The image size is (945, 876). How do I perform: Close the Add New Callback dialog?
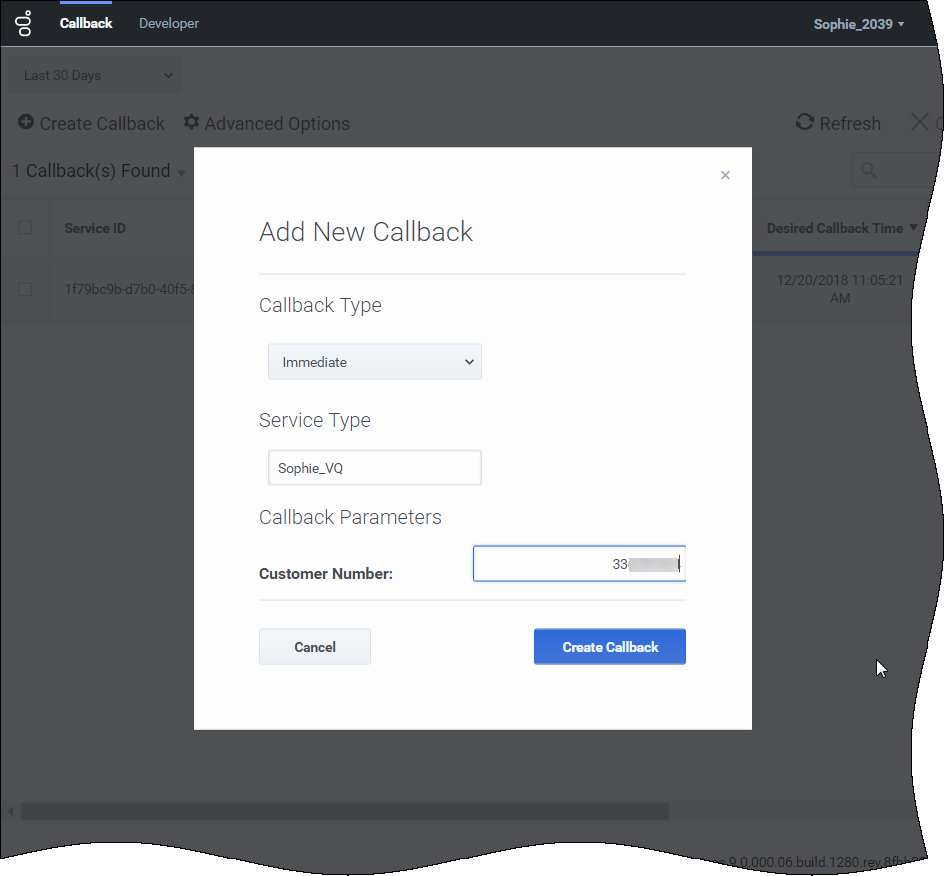click(725, 175)
